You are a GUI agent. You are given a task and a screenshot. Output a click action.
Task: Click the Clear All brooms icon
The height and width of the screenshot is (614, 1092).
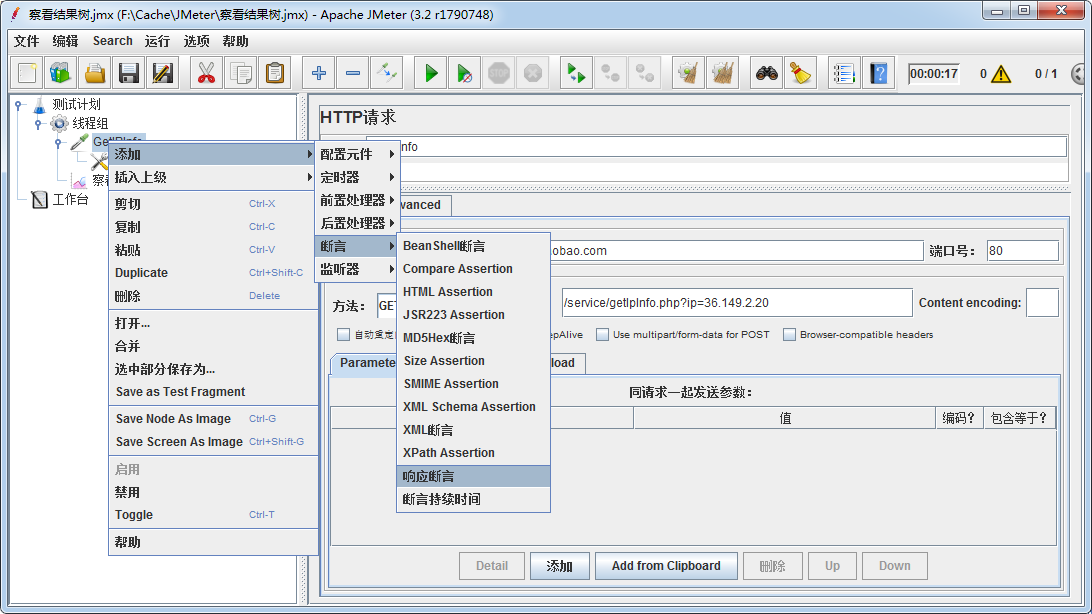(723, 73)
